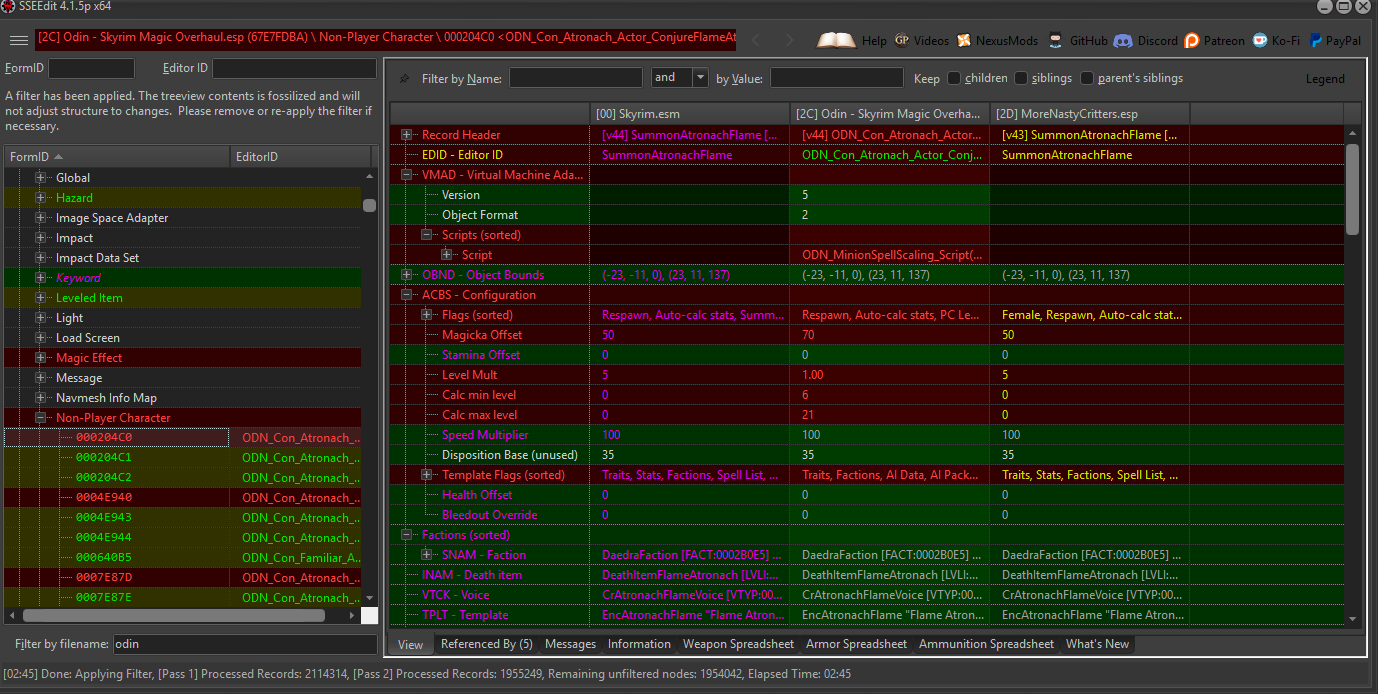Open the Ammunition Spreadsheet tab

[x=986, y=644]
